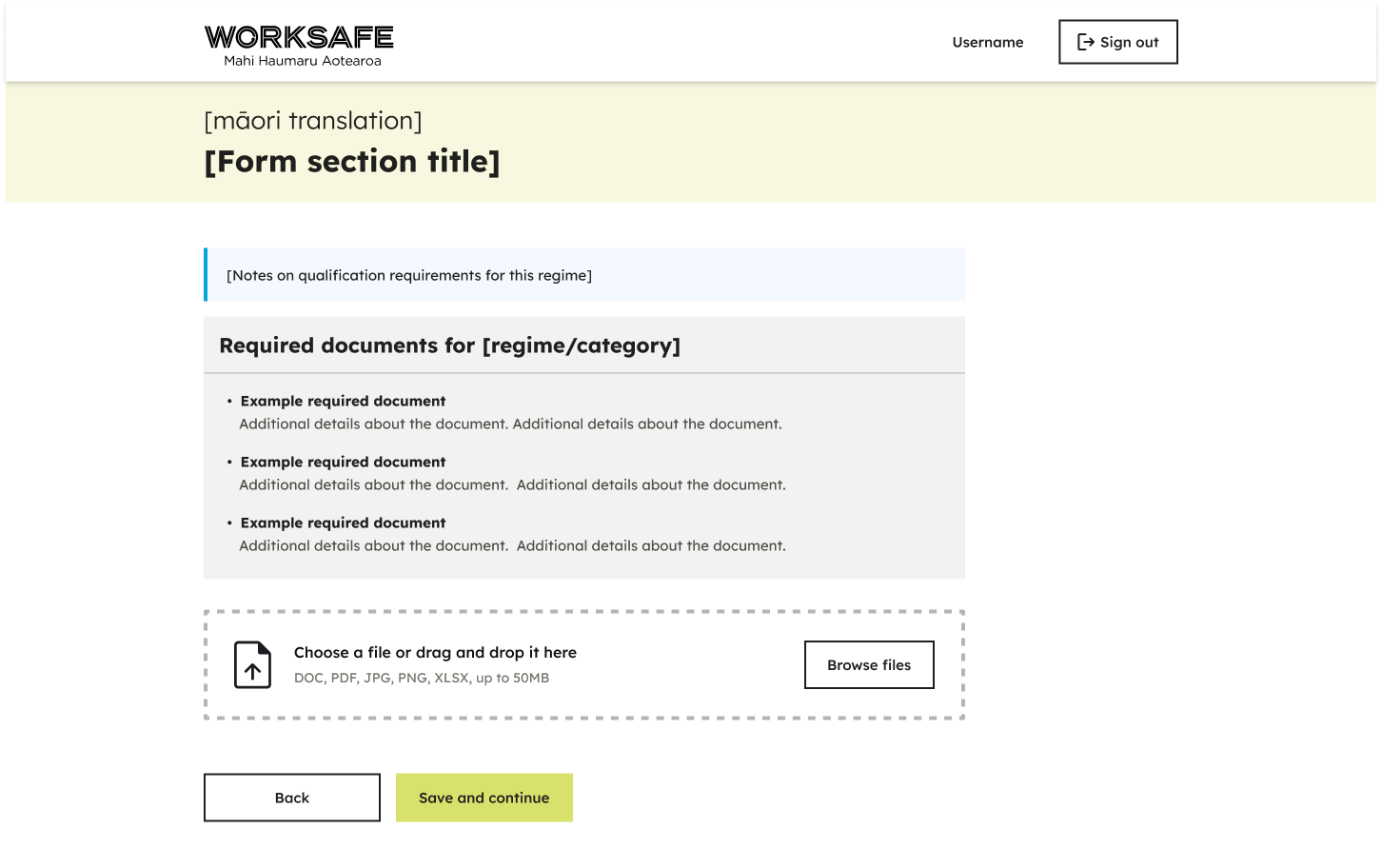Image resolution: width=1382 pixels, height=868 pixels.
Task: Go back with the Back button
Action: point(292,798)
